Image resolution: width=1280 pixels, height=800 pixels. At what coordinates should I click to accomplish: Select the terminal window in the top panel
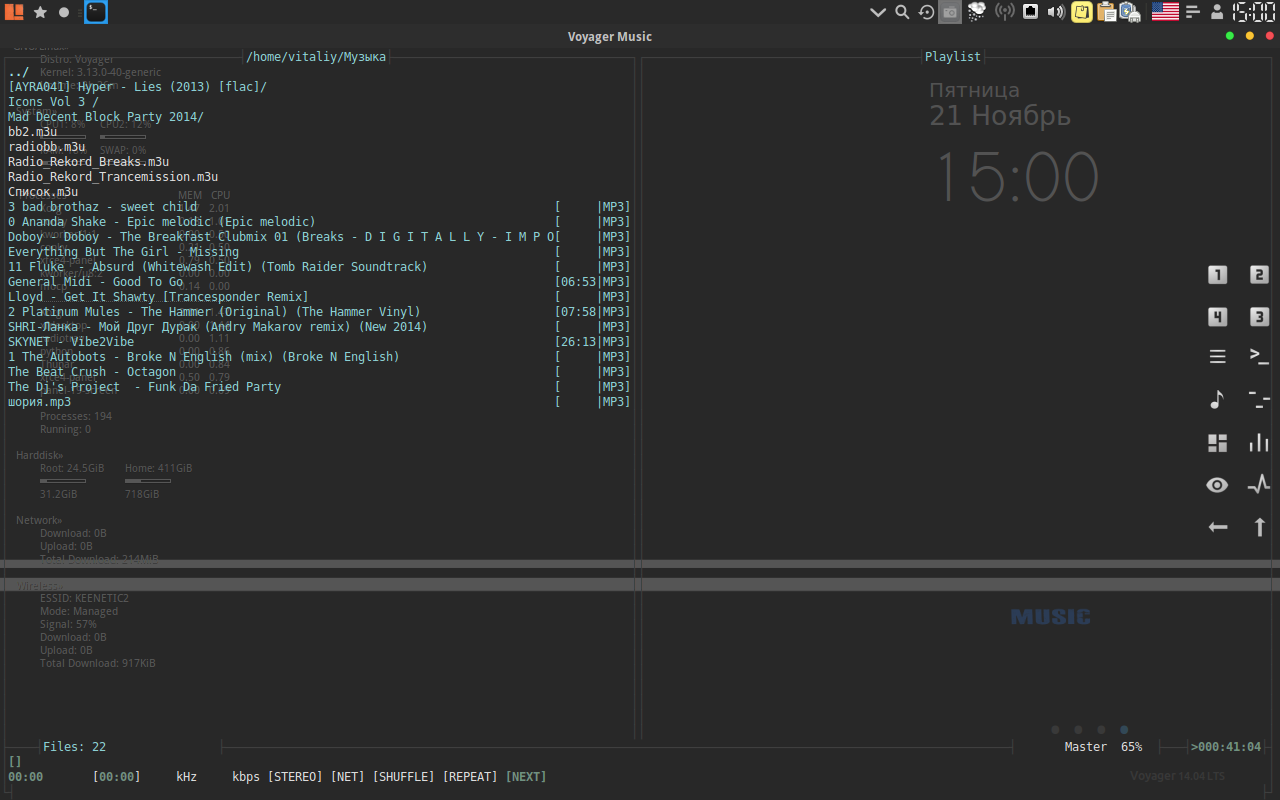[x=95, y=12]
